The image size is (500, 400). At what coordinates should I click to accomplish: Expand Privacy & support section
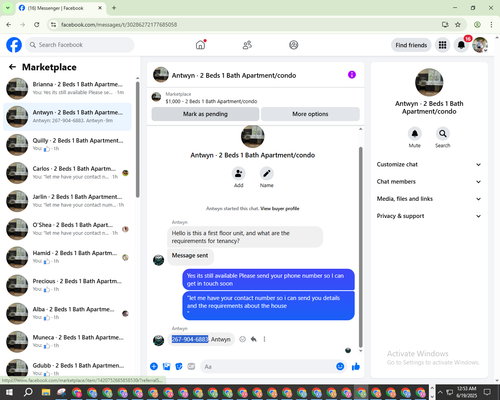[429, 216]
